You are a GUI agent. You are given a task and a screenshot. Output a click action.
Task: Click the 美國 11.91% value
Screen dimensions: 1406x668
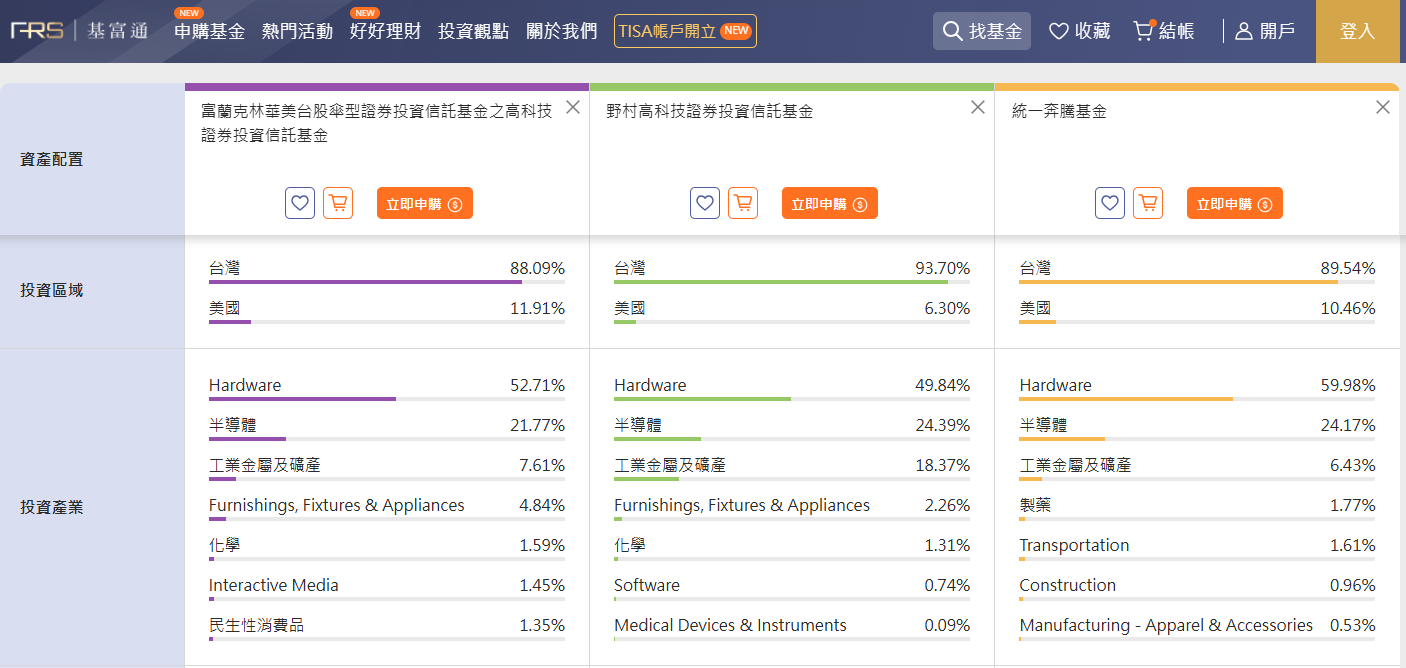pyautogui.click(x=537, y=308)
